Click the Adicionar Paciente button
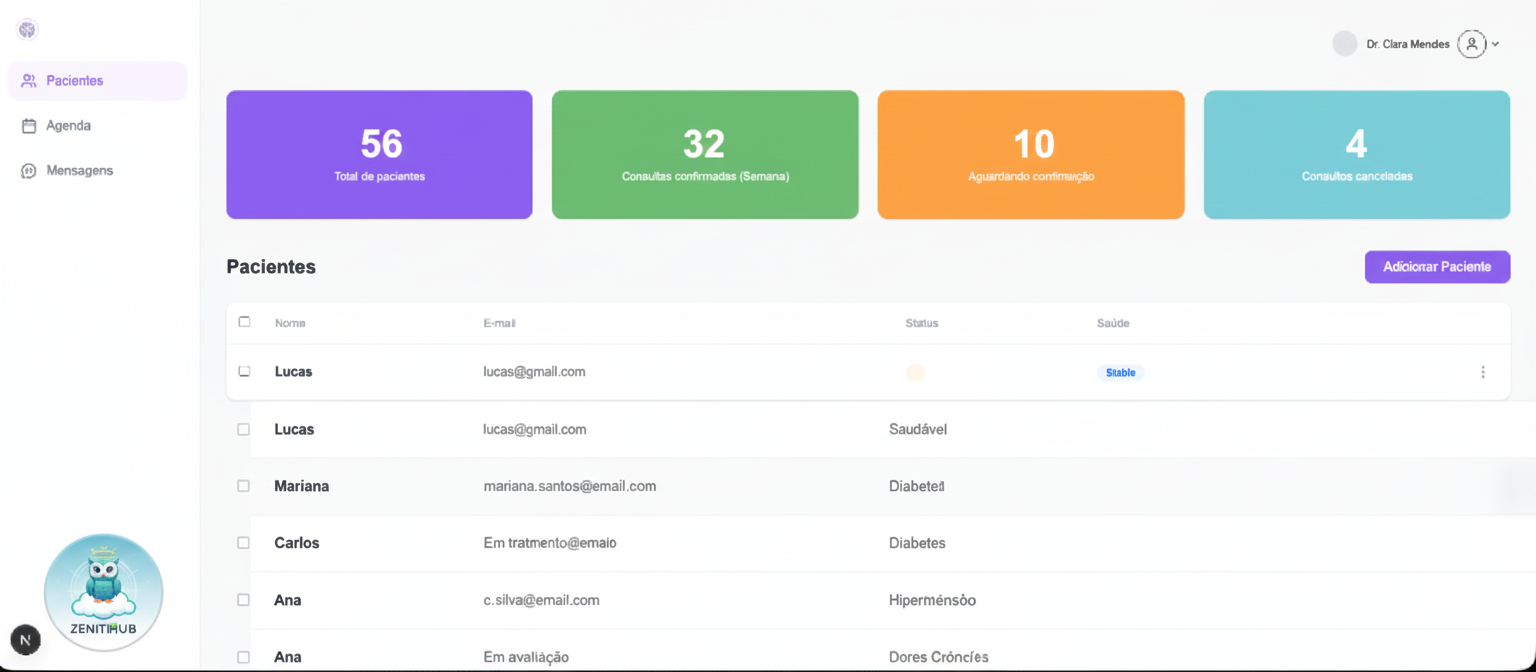 (x=1437, y=266)
